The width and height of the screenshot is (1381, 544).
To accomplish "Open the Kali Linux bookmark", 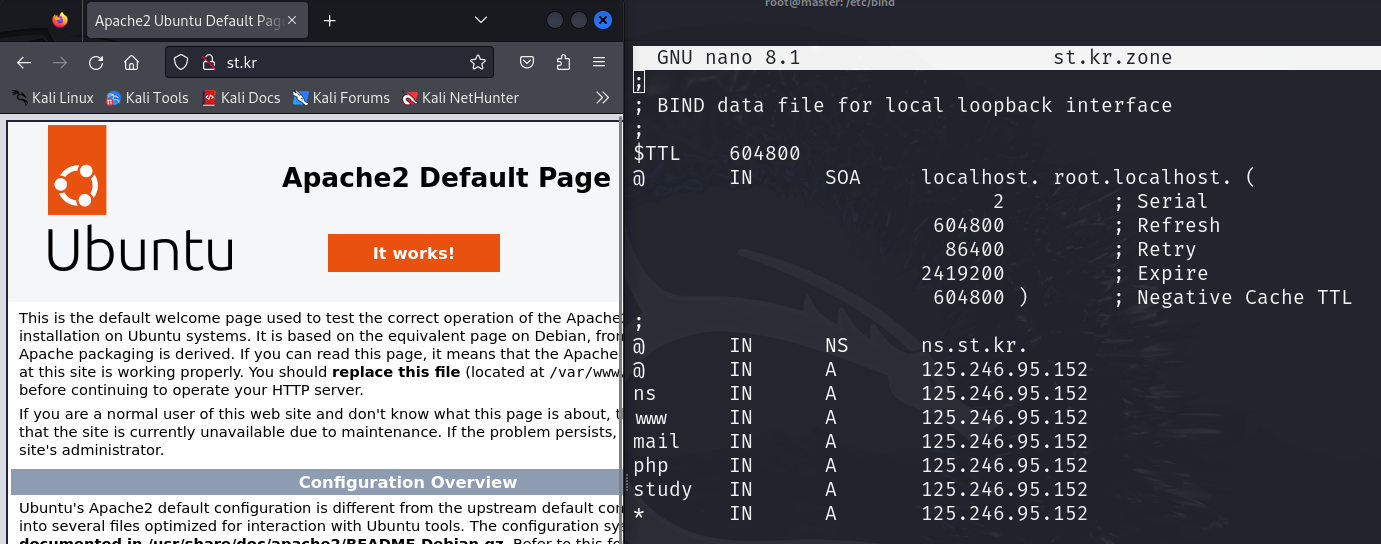I will pyautogui.click(x=53, y=98).
